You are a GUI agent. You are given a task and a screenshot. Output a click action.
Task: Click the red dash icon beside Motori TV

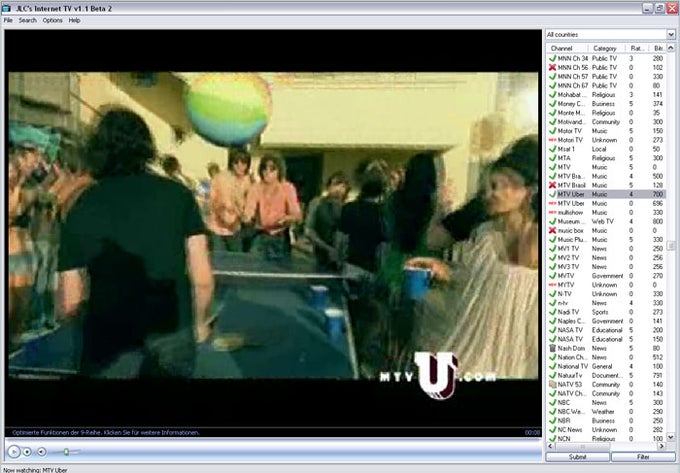(552, 140)
